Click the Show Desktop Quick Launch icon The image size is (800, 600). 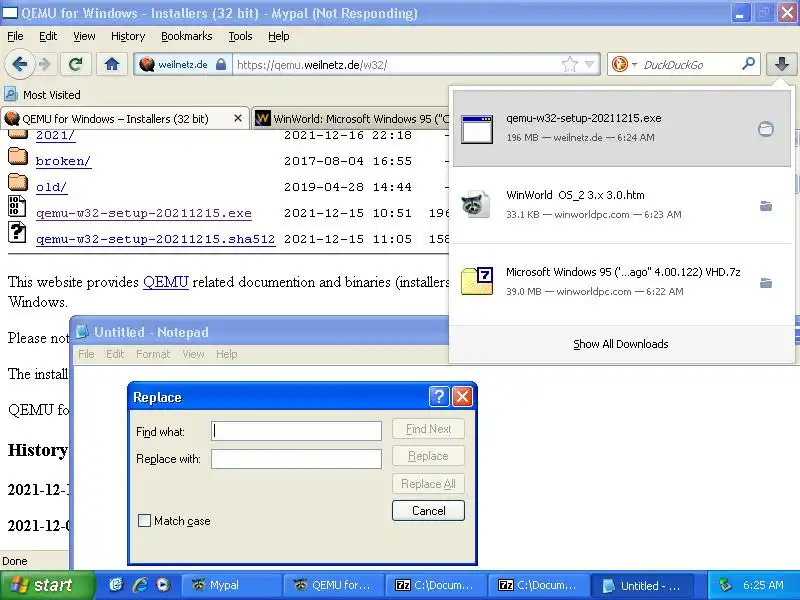click(116, 585)
